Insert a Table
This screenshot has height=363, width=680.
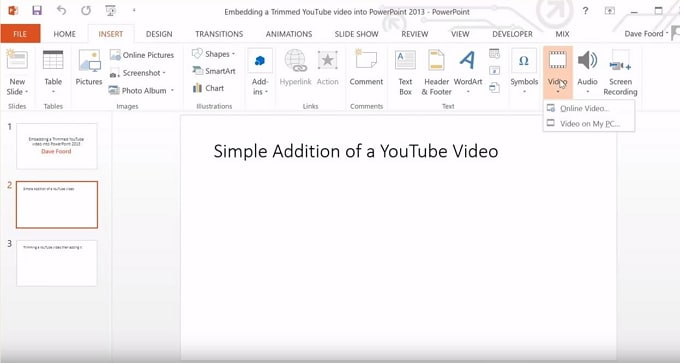tap(53, 72)
